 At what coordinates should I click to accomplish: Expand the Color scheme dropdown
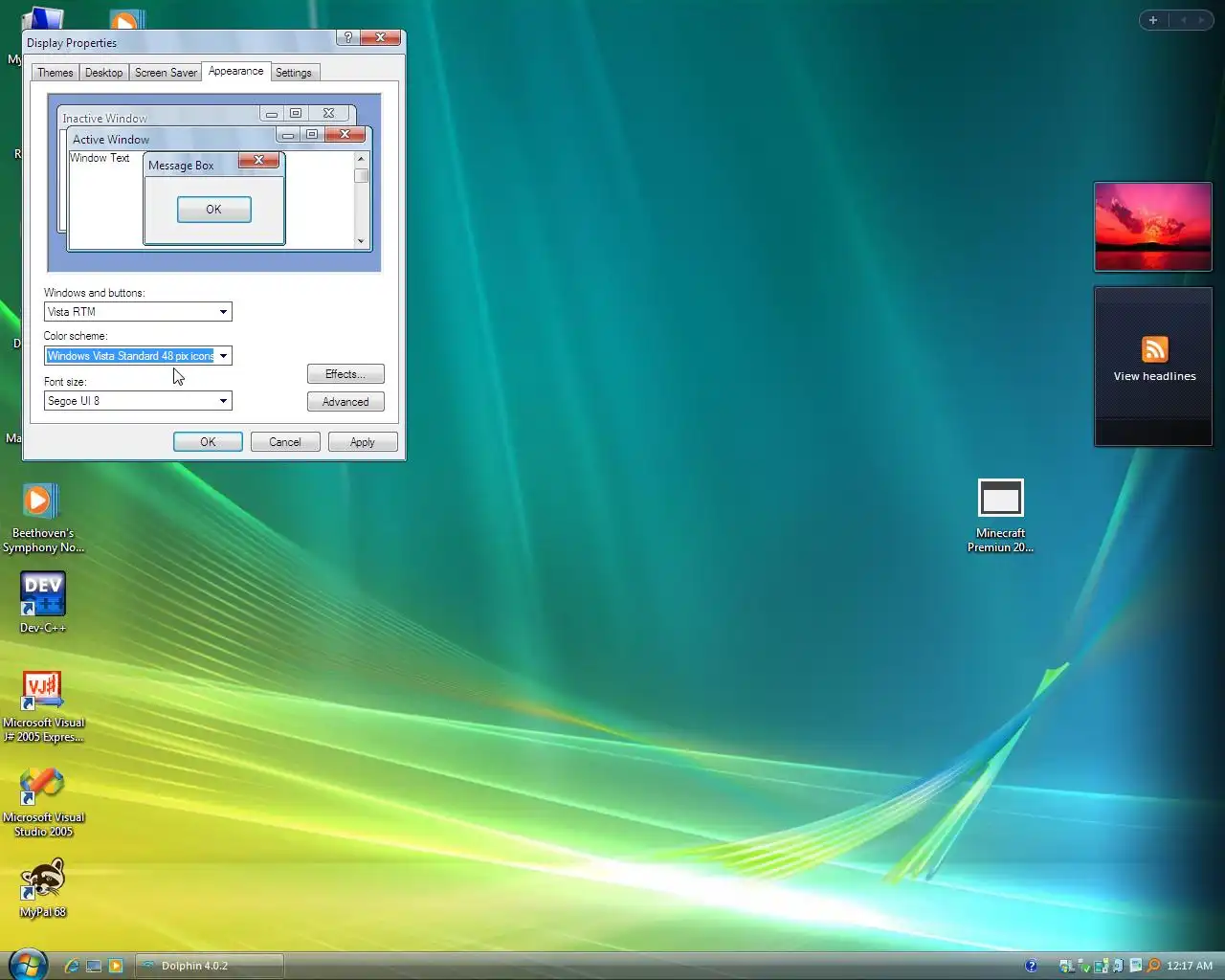point(138,356)
